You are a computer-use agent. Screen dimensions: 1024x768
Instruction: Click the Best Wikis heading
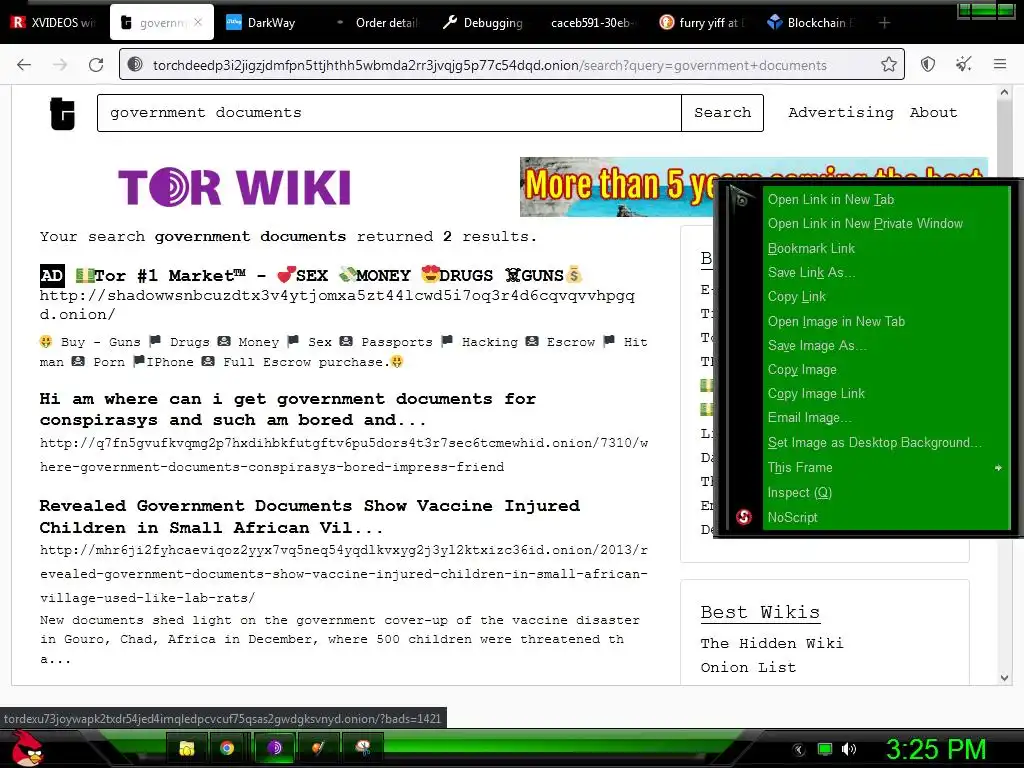coord(760,612)
